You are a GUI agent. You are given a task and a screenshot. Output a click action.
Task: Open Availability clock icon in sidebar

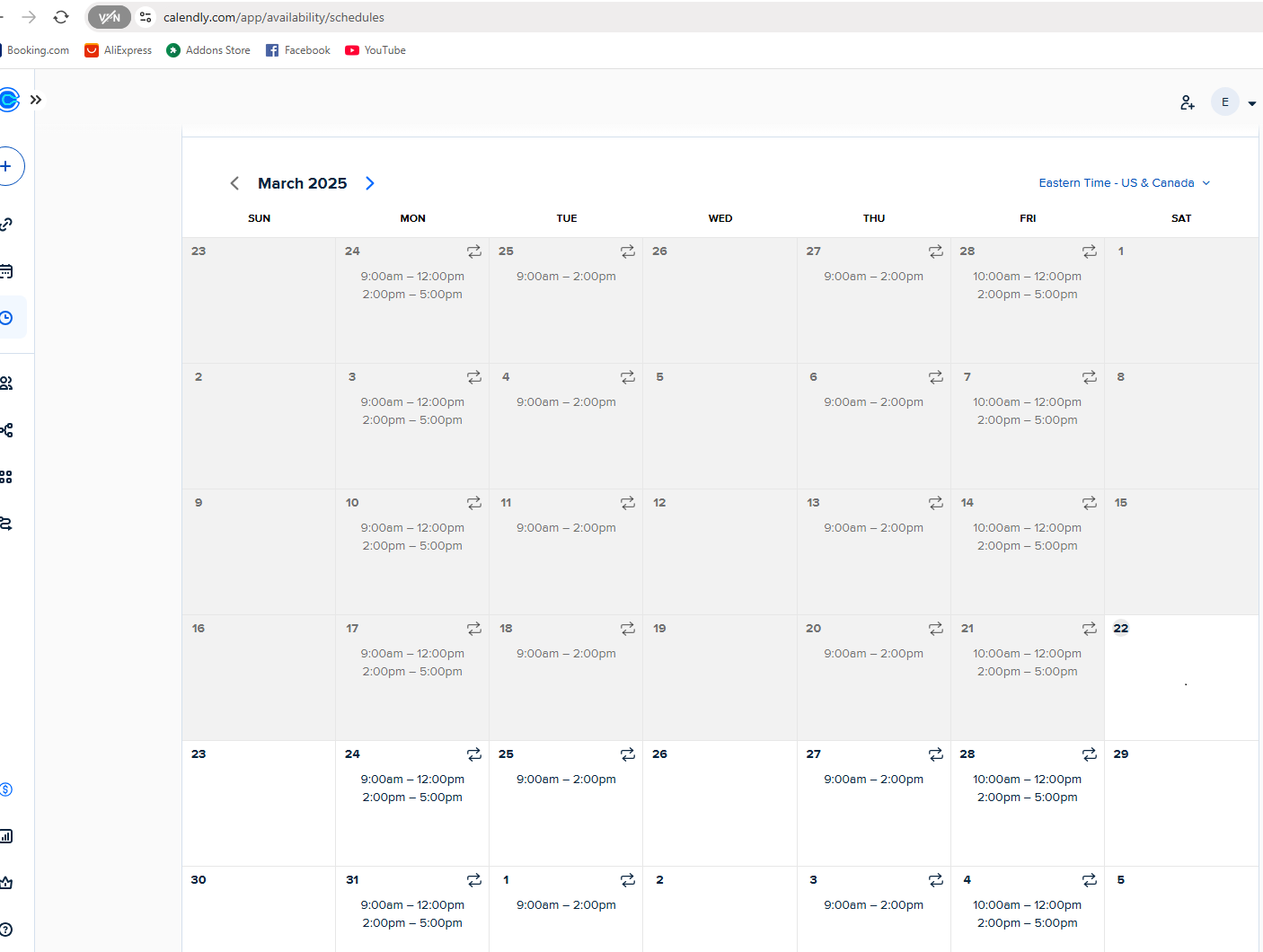pyautogui.click(x=7, y=318)
